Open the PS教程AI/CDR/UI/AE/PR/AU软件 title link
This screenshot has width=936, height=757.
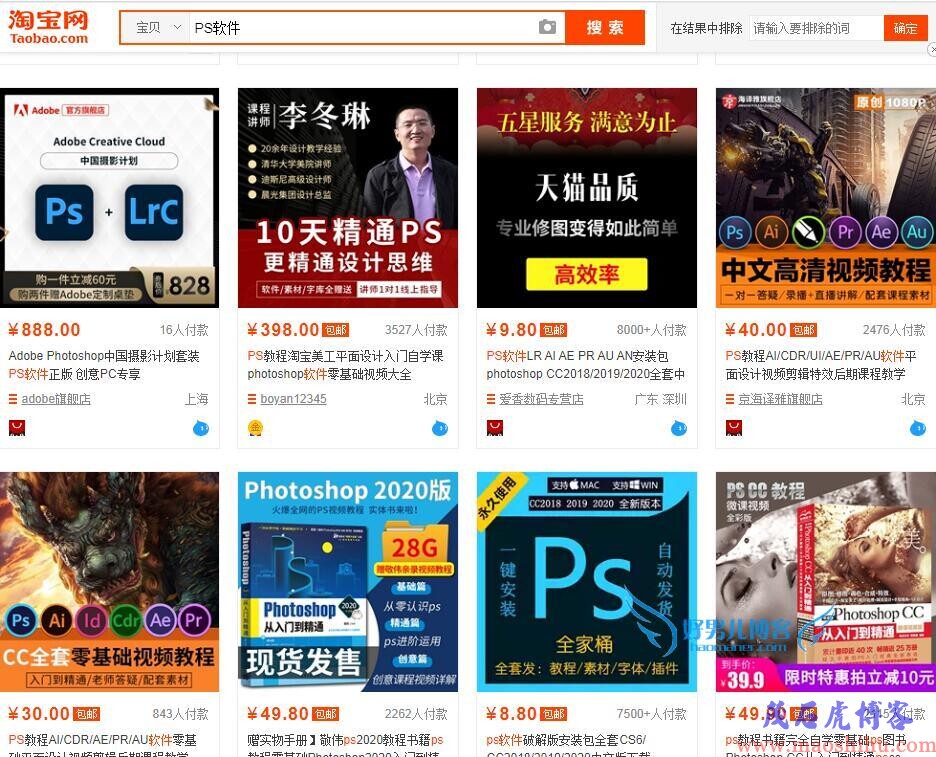pyautogui.click(x=820, y=365)
